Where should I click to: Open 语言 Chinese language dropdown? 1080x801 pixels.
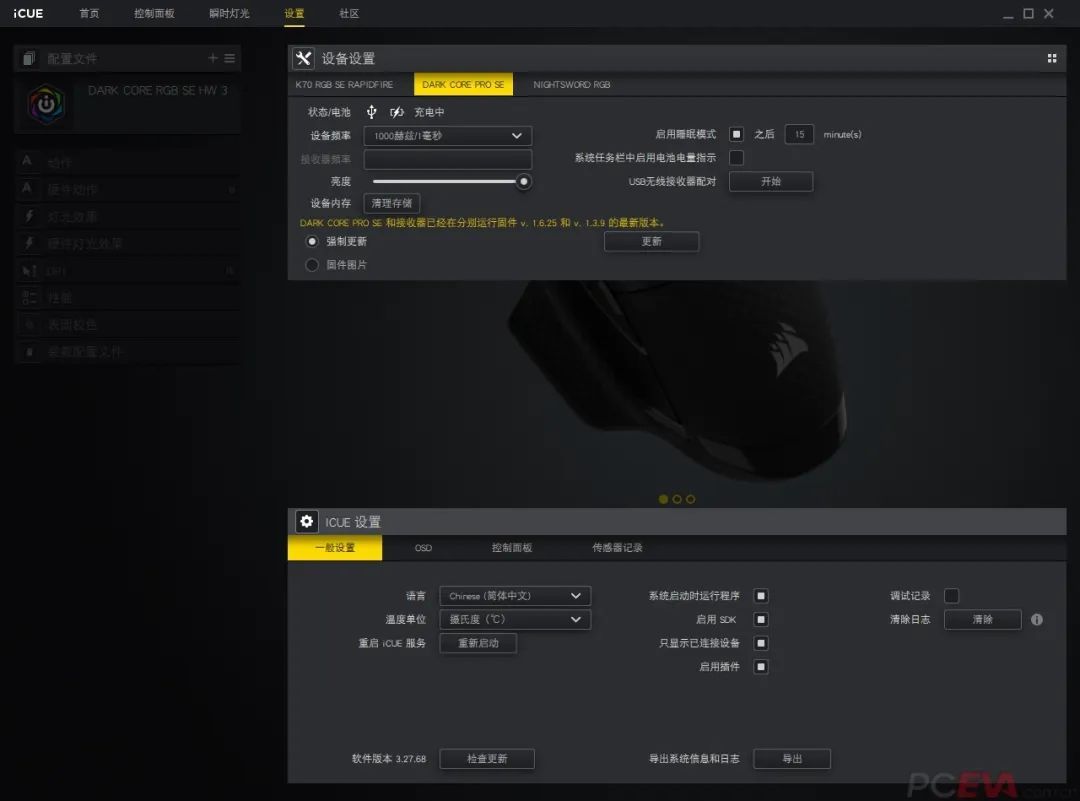(x=515, y=596)
